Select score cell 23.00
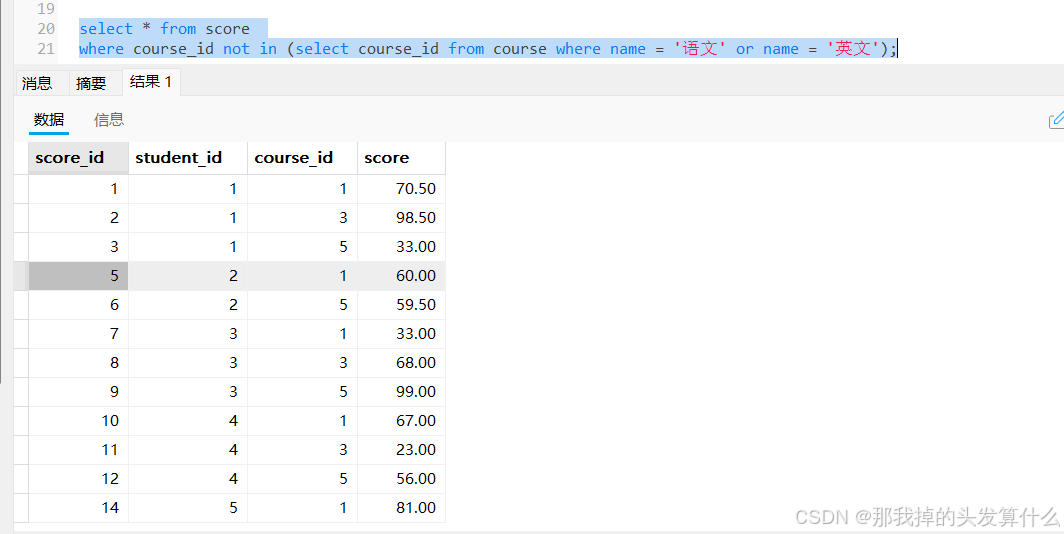1064x534 pixels. click(x=401, y=450)
